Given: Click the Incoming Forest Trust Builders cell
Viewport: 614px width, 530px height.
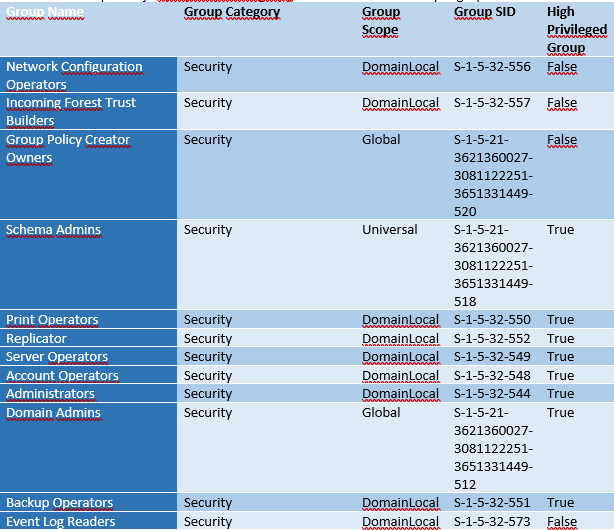Looking at the screenshot, I should pos(71,112).
